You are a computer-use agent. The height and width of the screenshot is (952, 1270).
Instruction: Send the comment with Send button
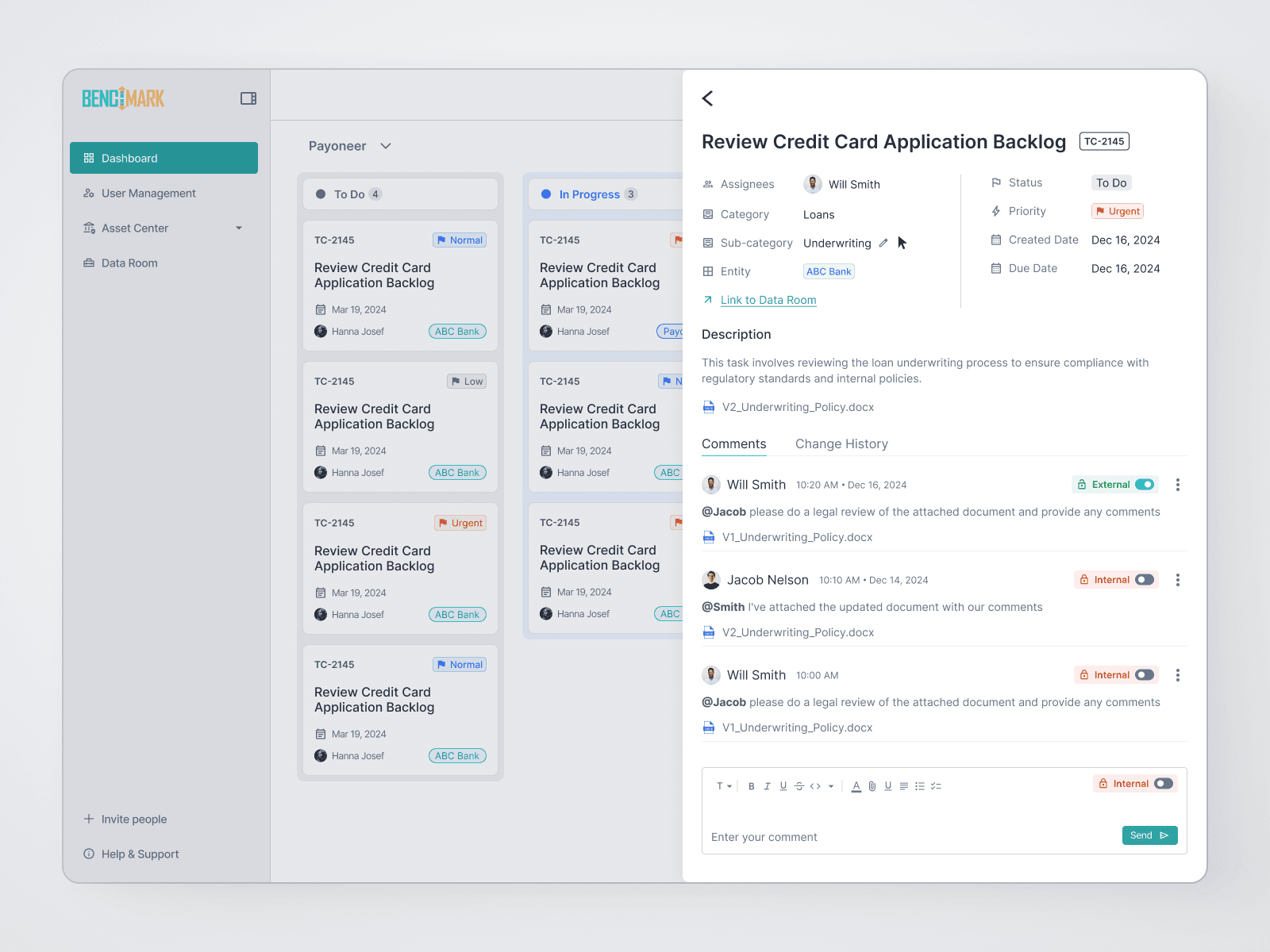pyautogui.click(x=1150, y=835)
